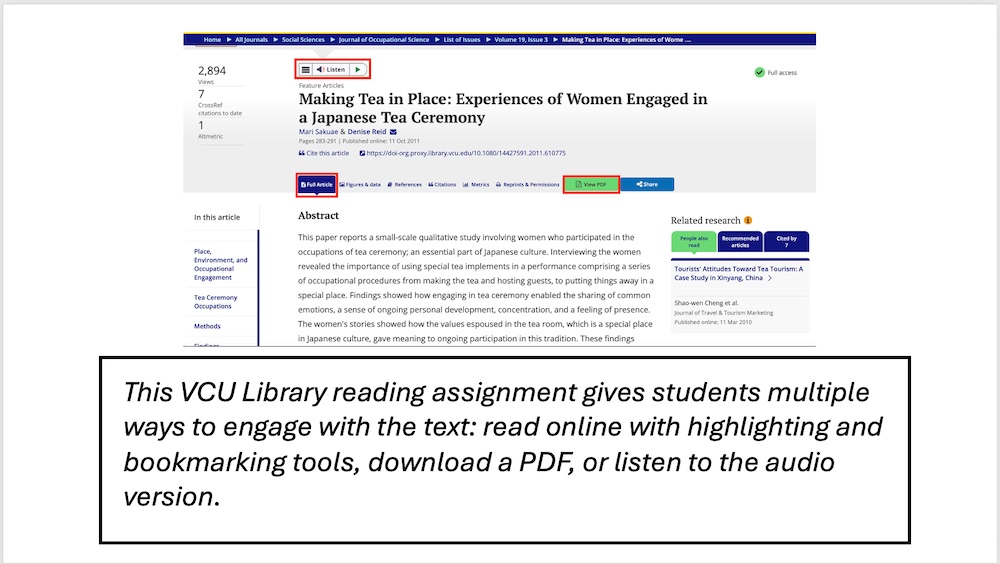Click the Altmetric score

[x=201, y=126]
